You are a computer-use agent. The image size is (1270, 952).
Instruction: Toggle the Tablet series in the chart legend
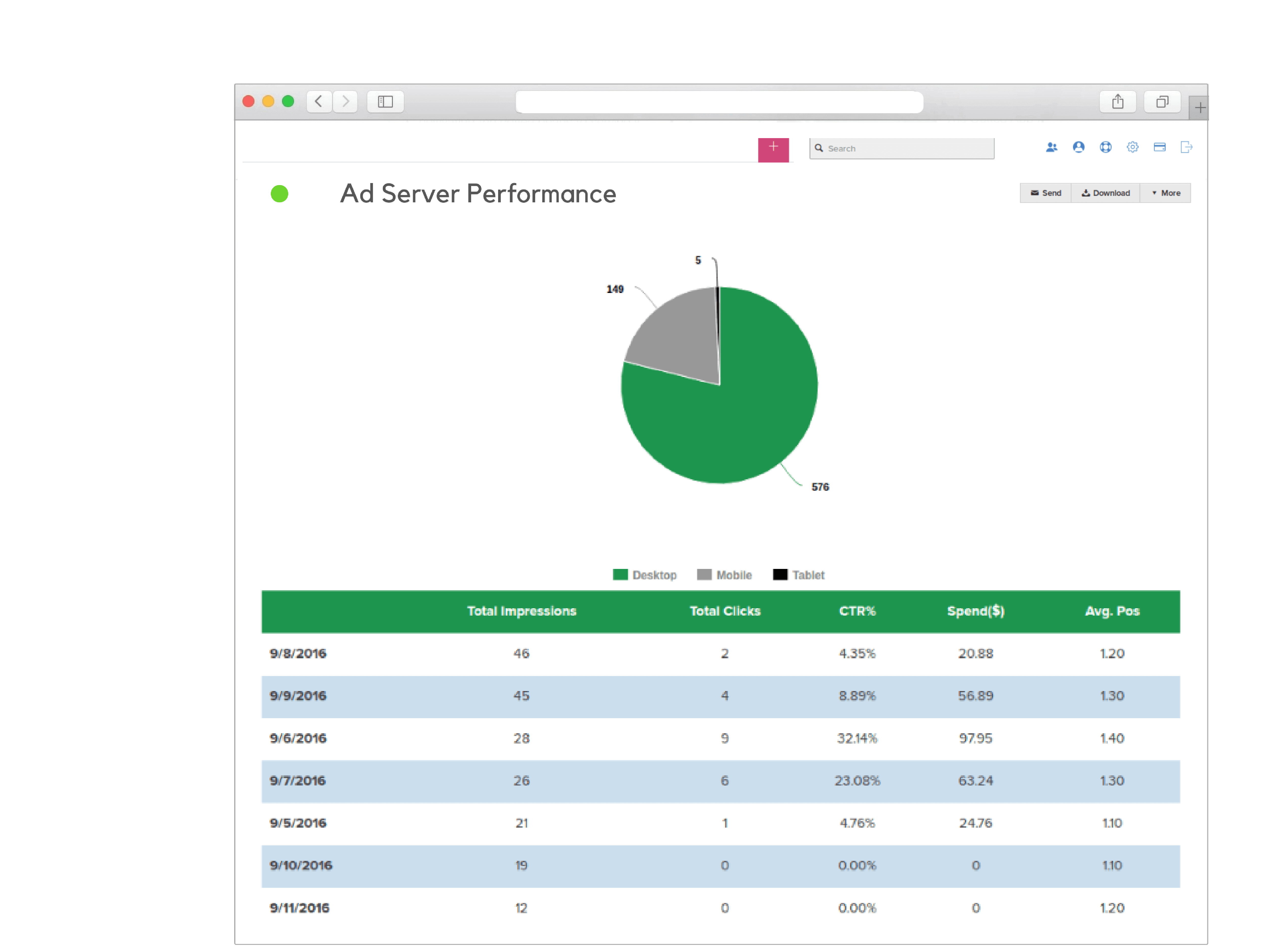click(798, 575)
